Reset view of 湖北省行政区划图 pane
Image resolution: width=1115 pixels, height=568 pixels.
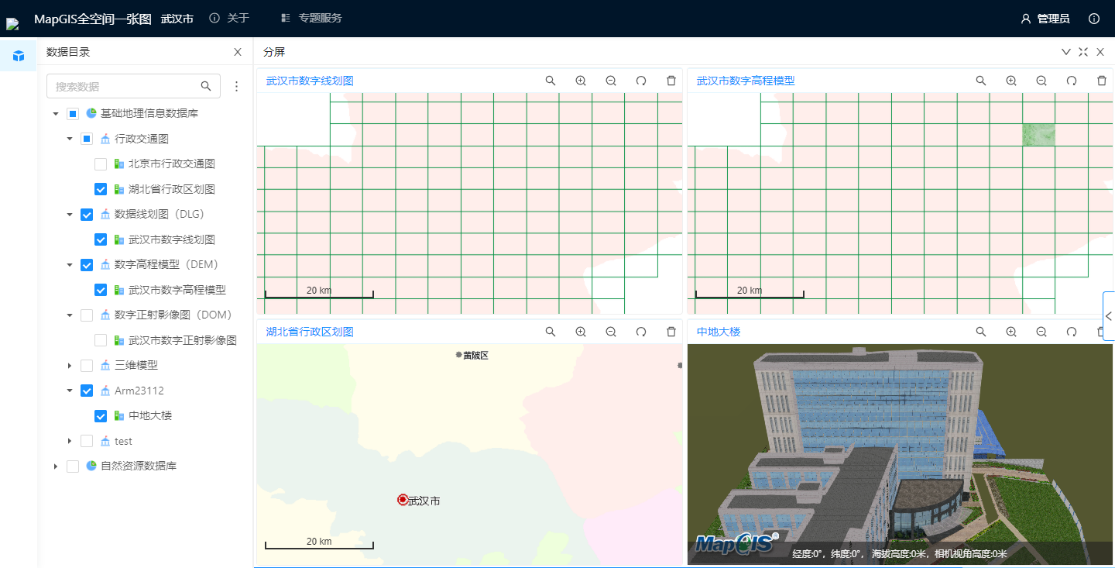tap(641, 331)
